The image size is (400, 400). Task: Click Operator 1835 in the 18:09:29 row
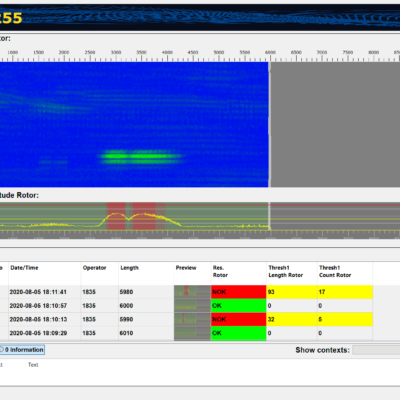89,333
